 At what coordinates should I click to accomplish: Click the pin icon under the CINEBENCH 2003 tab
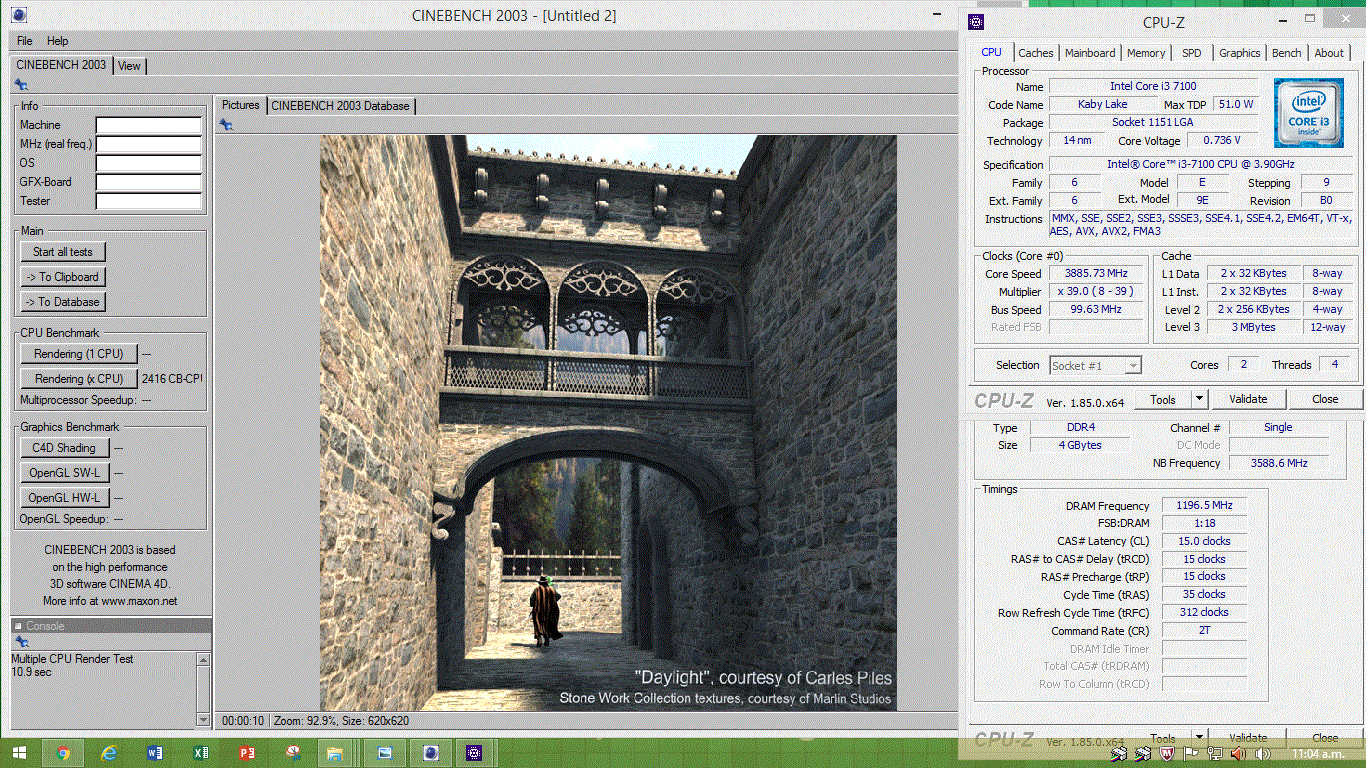click(21, 85)
